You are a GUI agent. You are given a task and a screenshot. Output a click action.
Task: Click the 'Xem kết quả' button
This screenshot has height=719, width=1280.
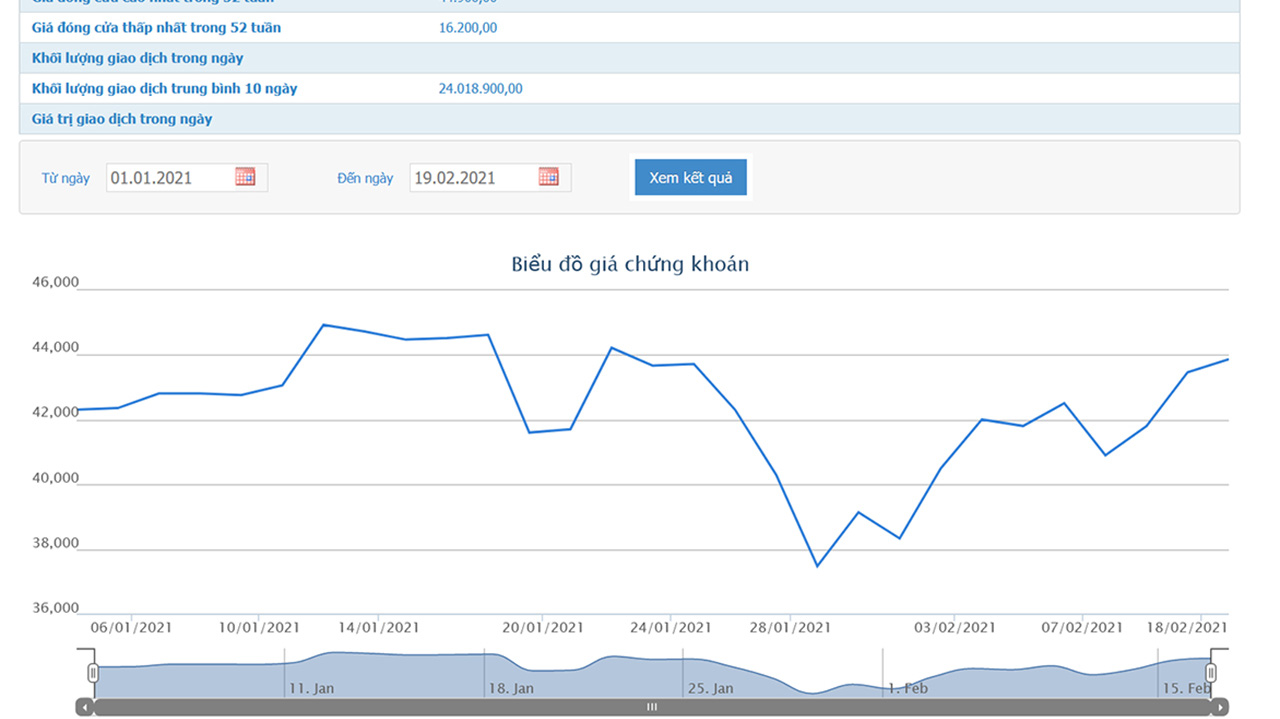[x=690, y=178]
